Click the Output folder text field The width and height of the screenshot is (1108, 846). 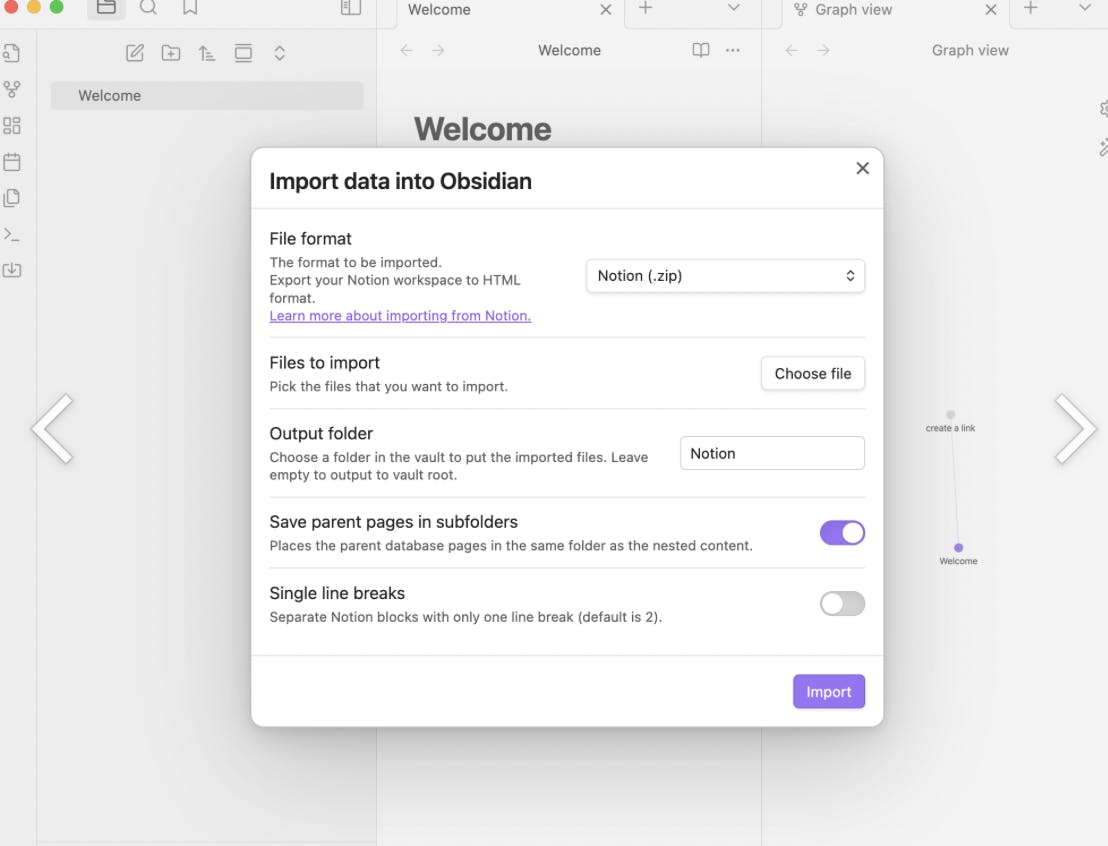click(772, 453)
